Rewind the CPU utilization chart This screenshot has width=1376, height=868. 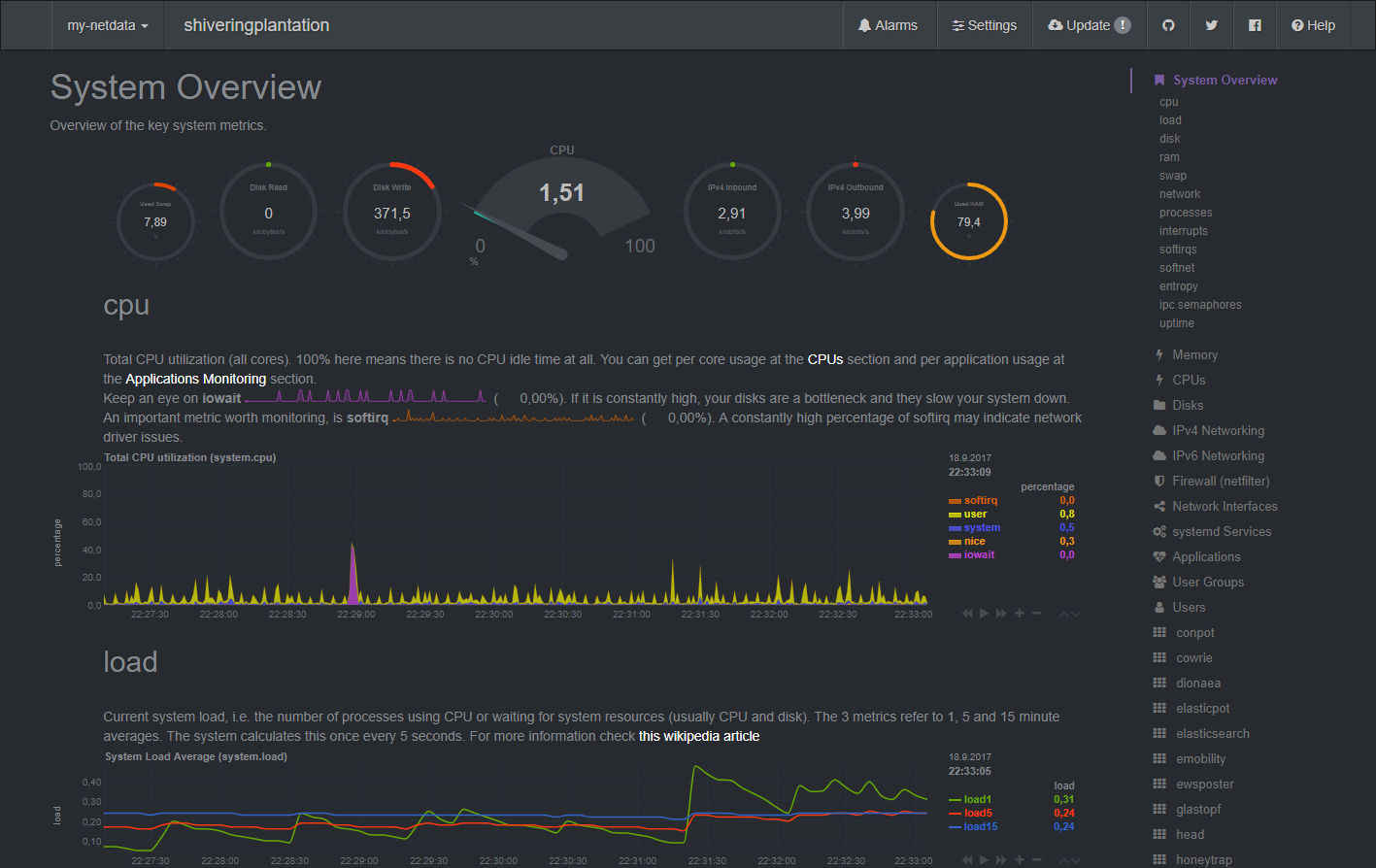click(967, 614)
